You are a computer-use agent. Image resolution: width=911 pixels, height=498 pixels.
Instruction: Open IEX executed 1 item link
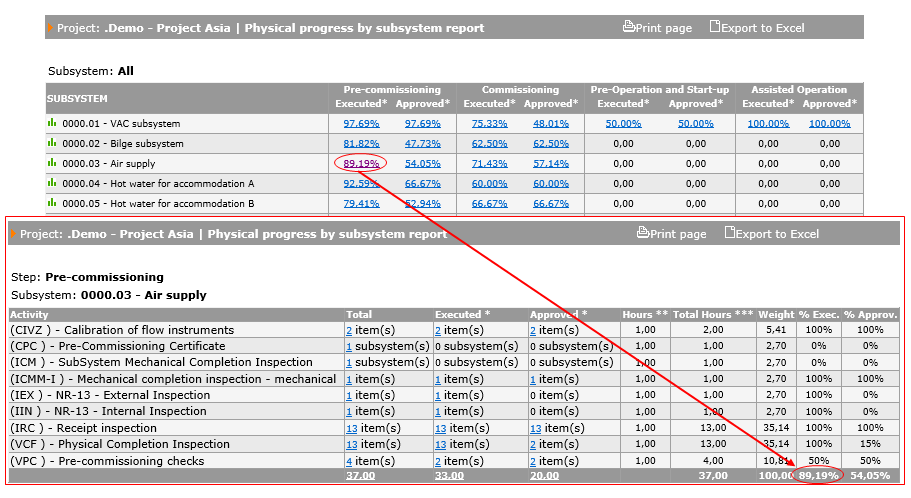(x=438, y=395)
